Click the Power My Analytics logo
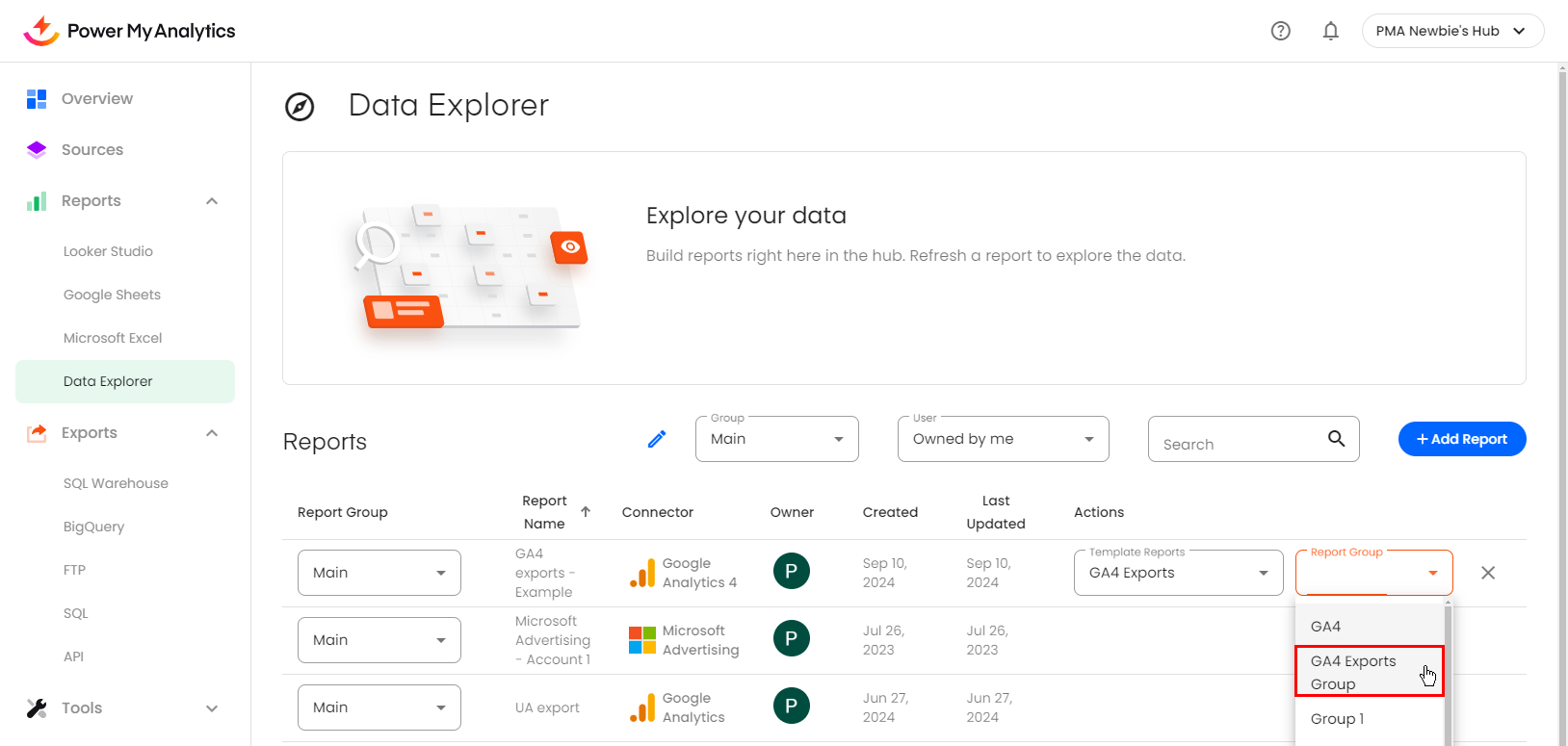Viewport: 1568px width, 746px height. (x=129, y=31)
